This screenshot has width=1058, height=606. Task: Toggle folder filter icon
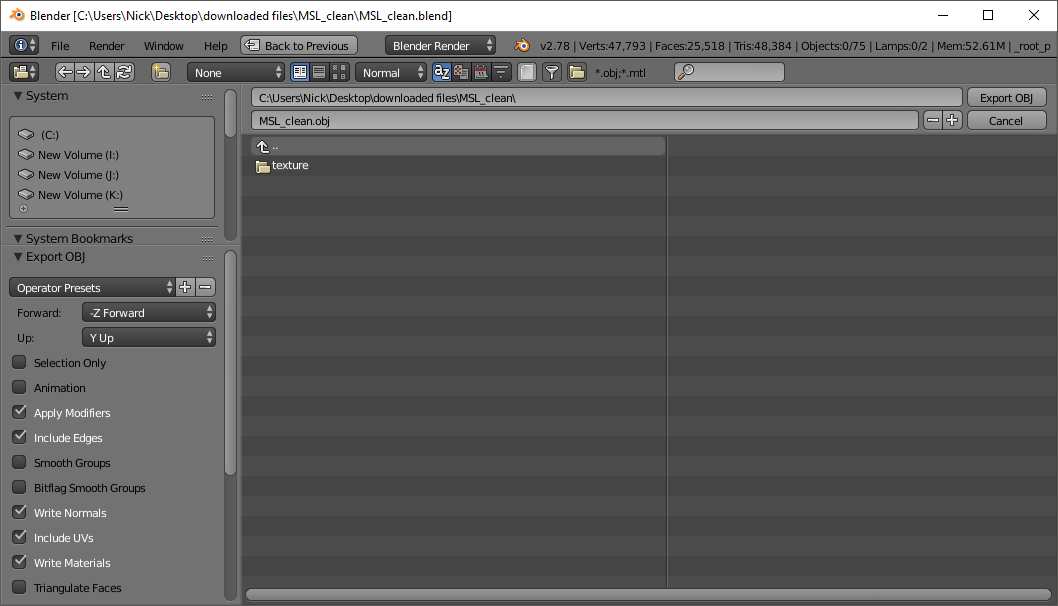[x=577, y=72]
